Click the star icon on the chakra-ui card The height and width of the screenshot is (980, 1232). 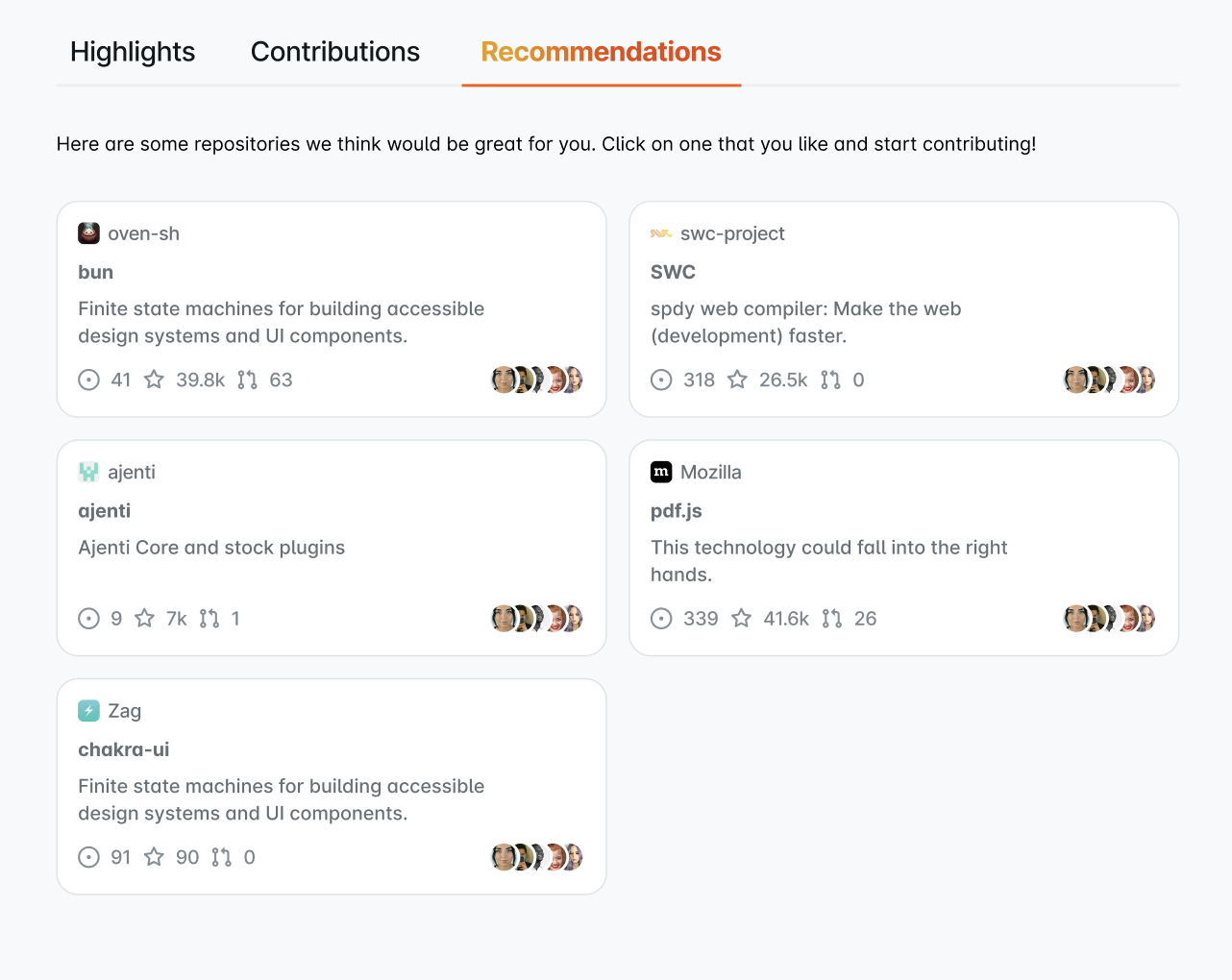click(155, 857)
